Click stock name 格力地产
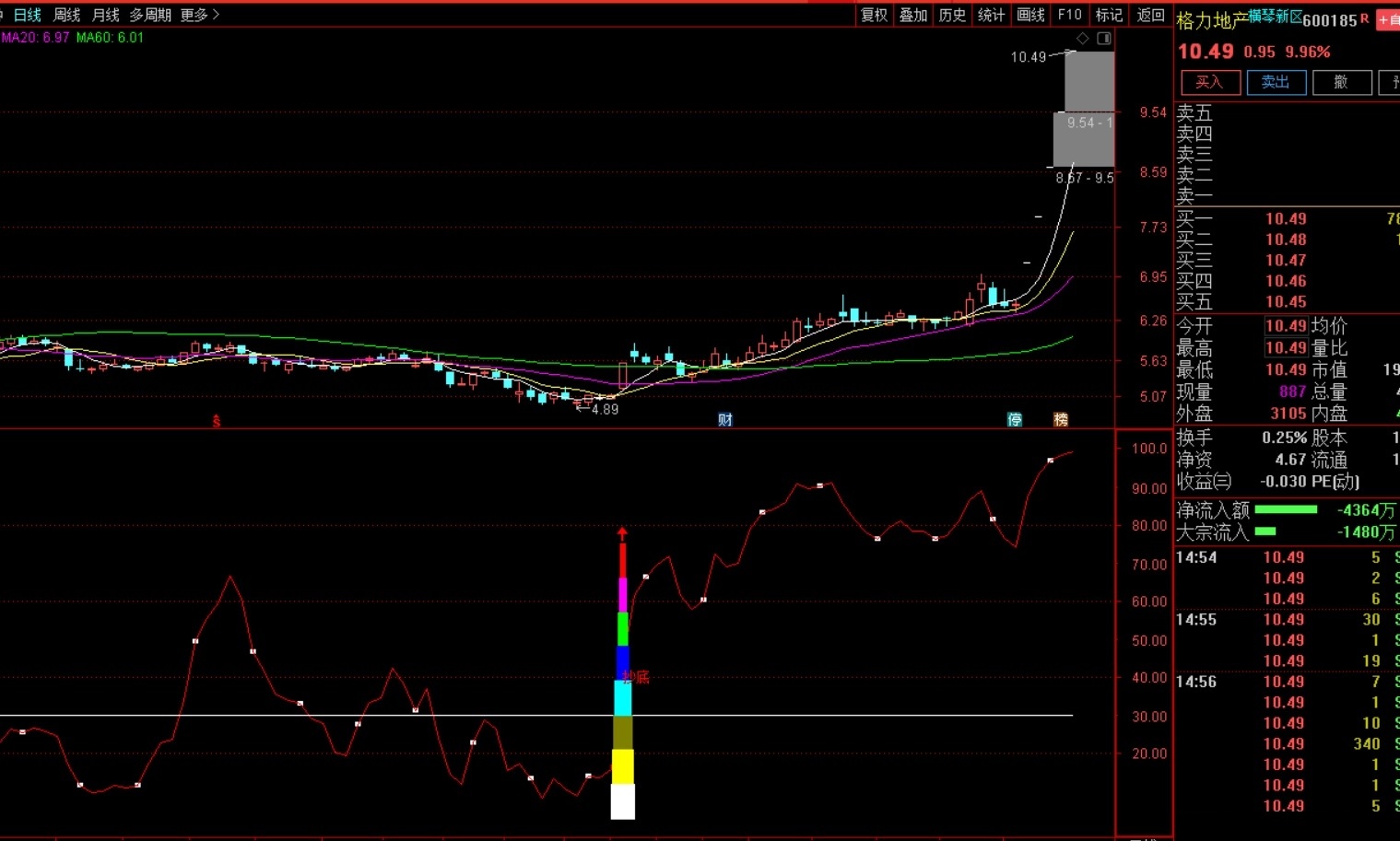1400x841 pixels. pyautogui.click(x=1212, y=20)
